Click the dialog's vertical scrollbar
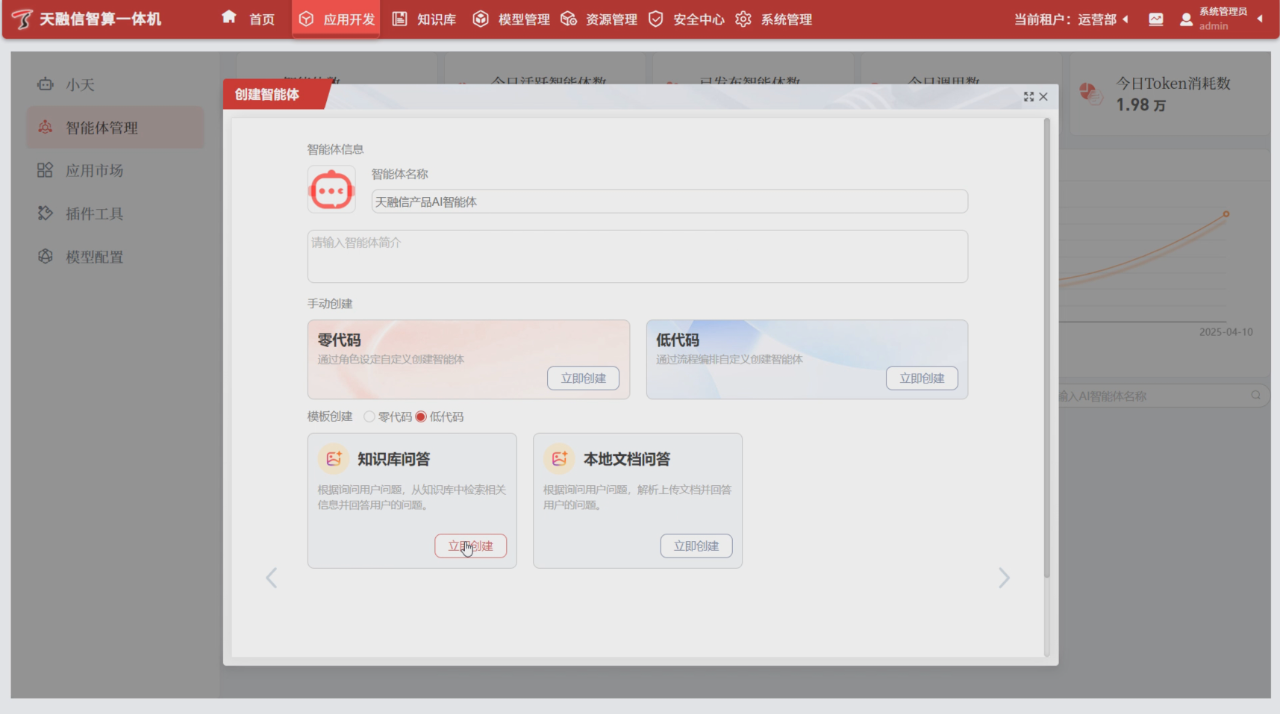Image resolution: width=1280 pixels, height=714 pixels. pyautogui.click(x=1047, y=350)
